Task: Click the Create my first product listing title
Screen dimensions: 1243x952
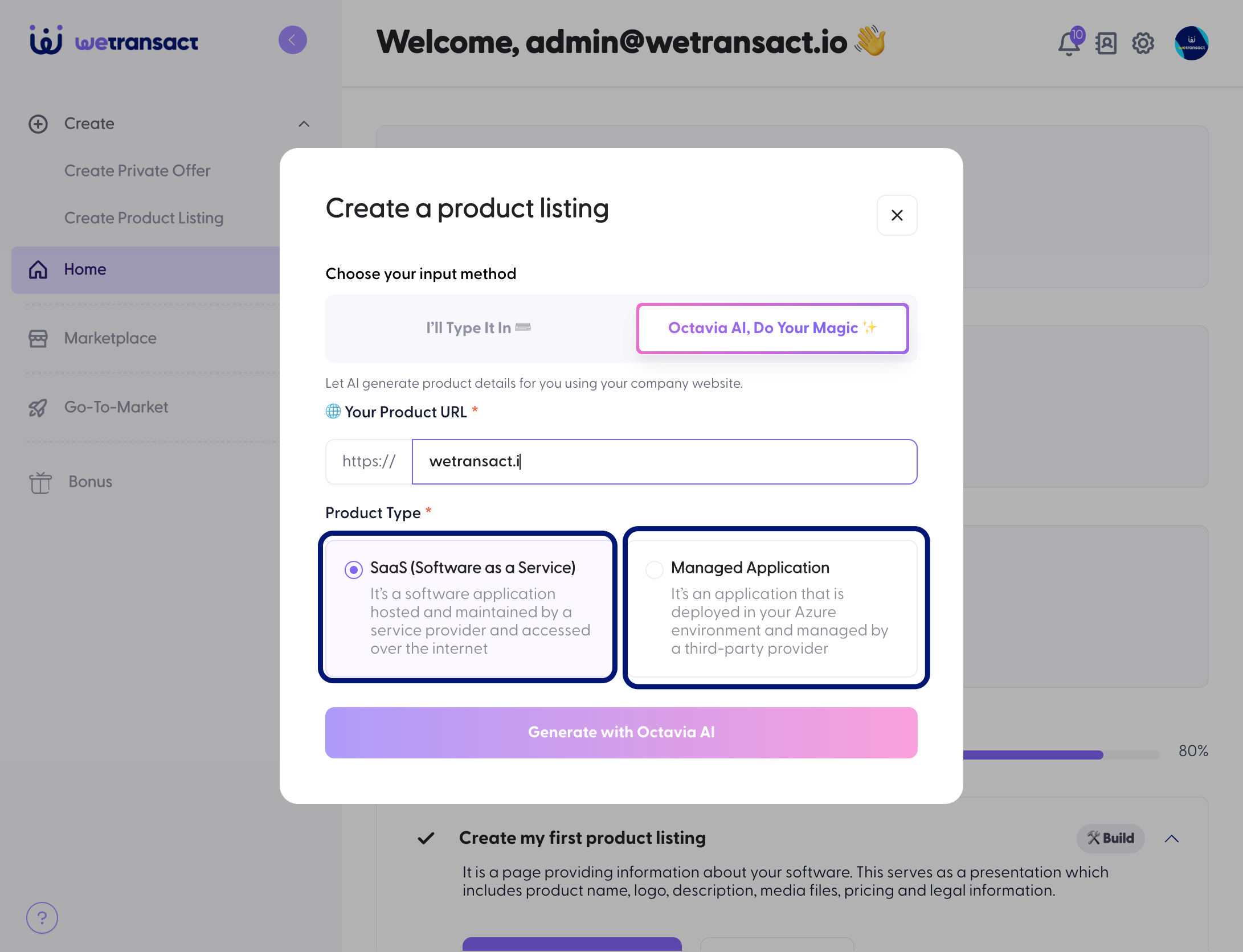Action: [582, 838]
